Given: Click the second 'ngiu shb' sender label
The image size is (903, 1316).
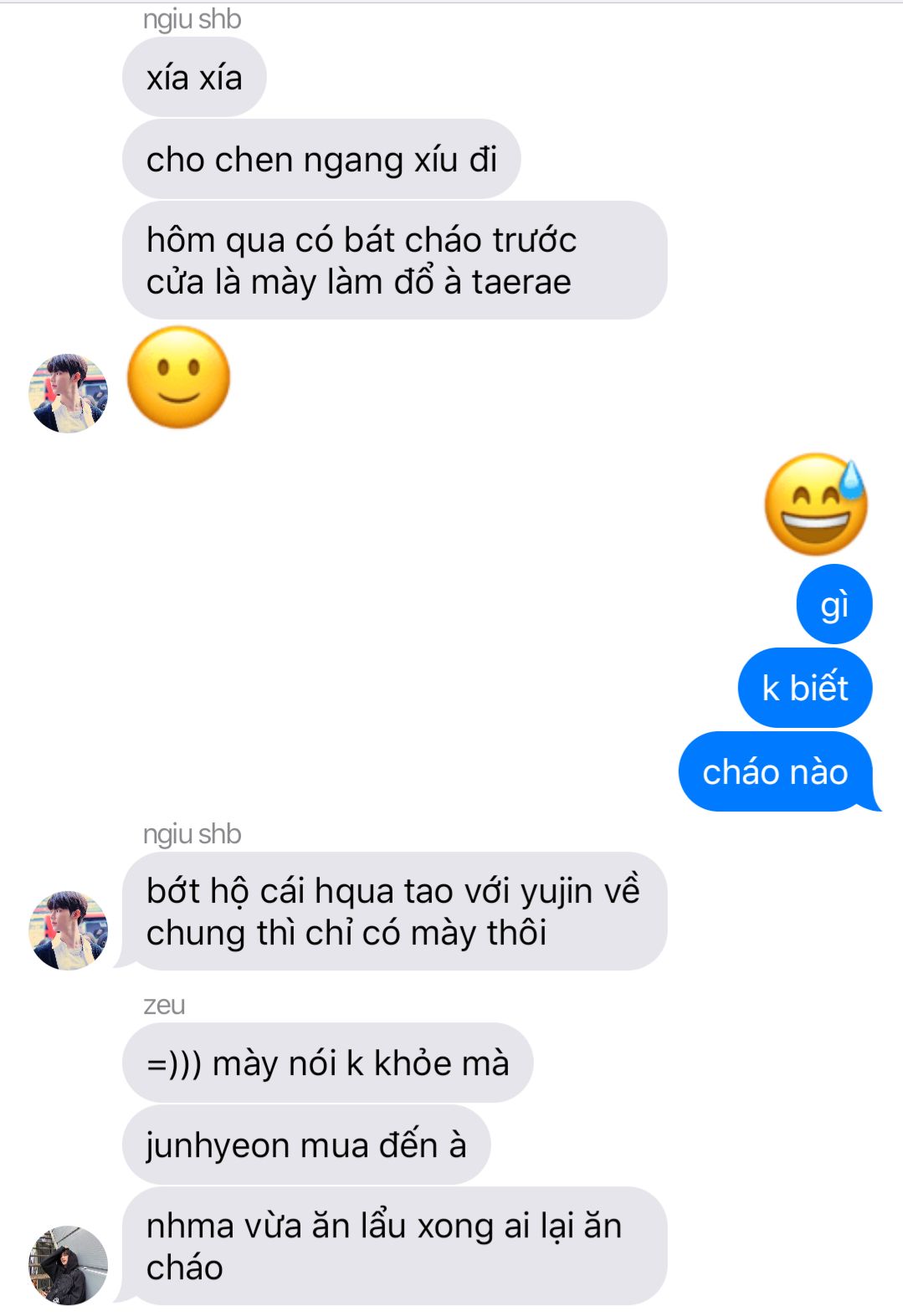Looking at the screenshot, I should coord(192,834).
